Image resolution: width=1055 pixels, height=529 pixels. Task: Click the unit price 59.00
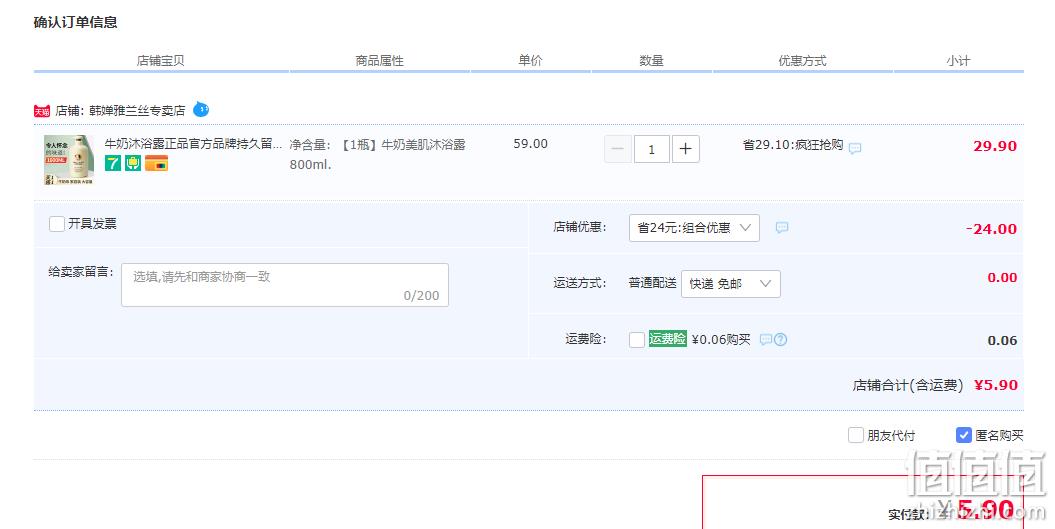click(530, 143)
